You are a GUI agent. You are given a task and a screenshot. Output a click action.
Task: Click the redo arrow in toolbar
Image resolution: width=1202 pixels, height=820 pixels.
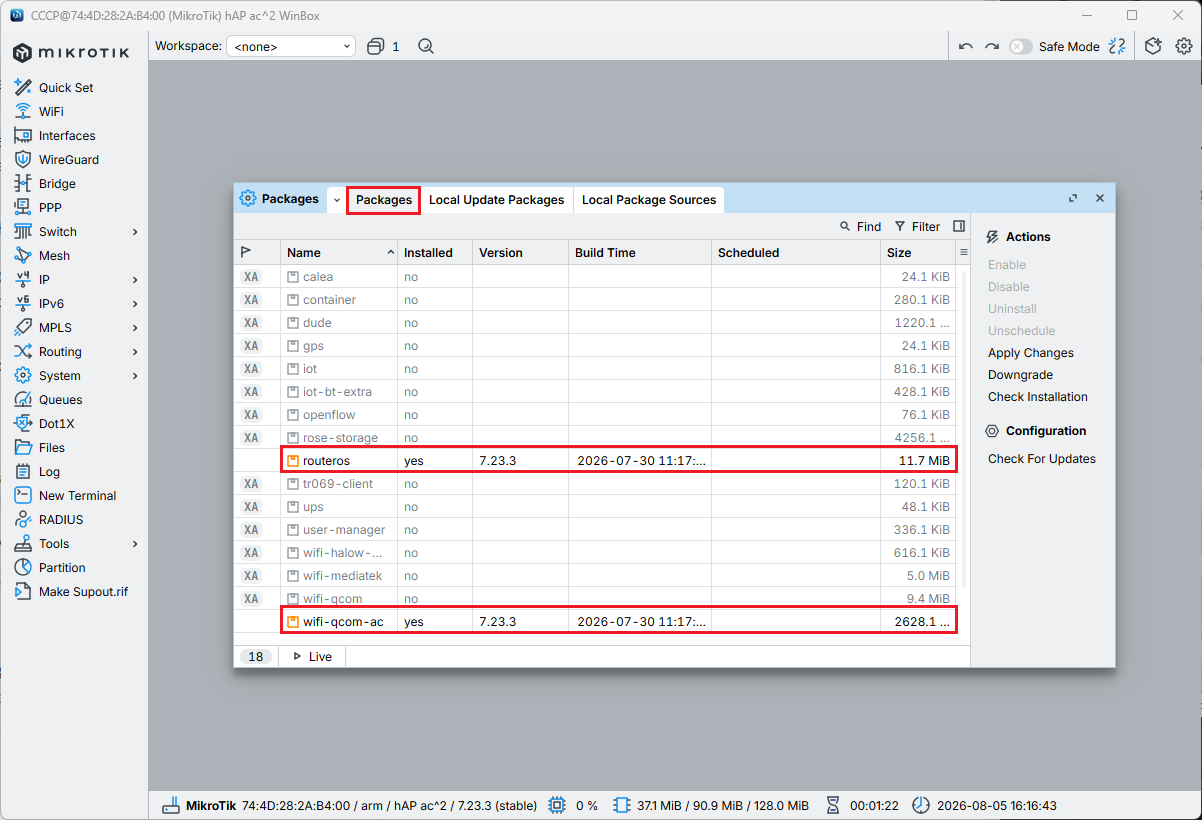[992, 46]
